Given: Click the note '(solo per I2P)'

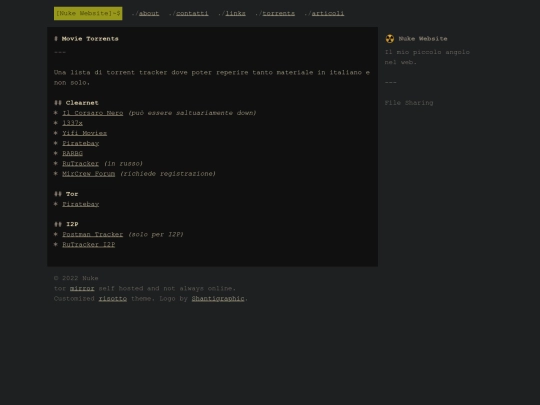Looking at the screenshot, I should click(156, 235).
